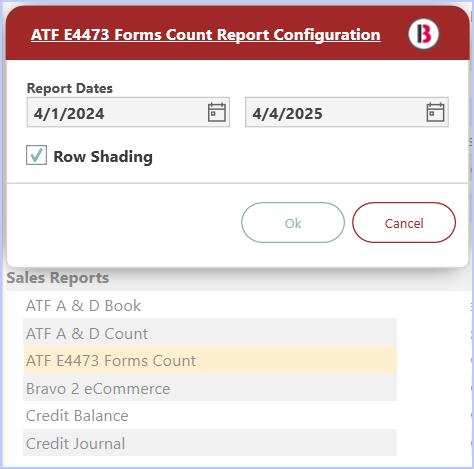Click the 4/4/2025 end date field
This screenshot has width=474, height=469.
click(x=347, y=112)
